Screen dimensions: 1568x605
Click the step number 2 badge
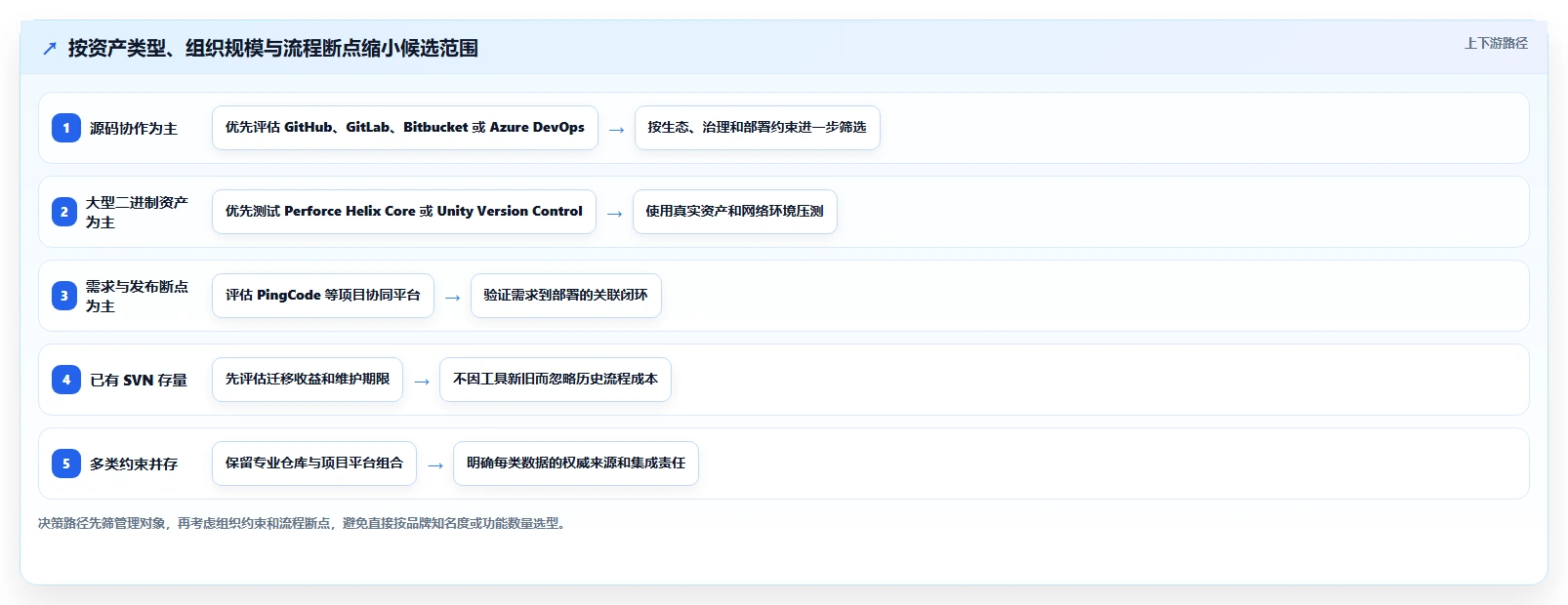click(64, 212)
